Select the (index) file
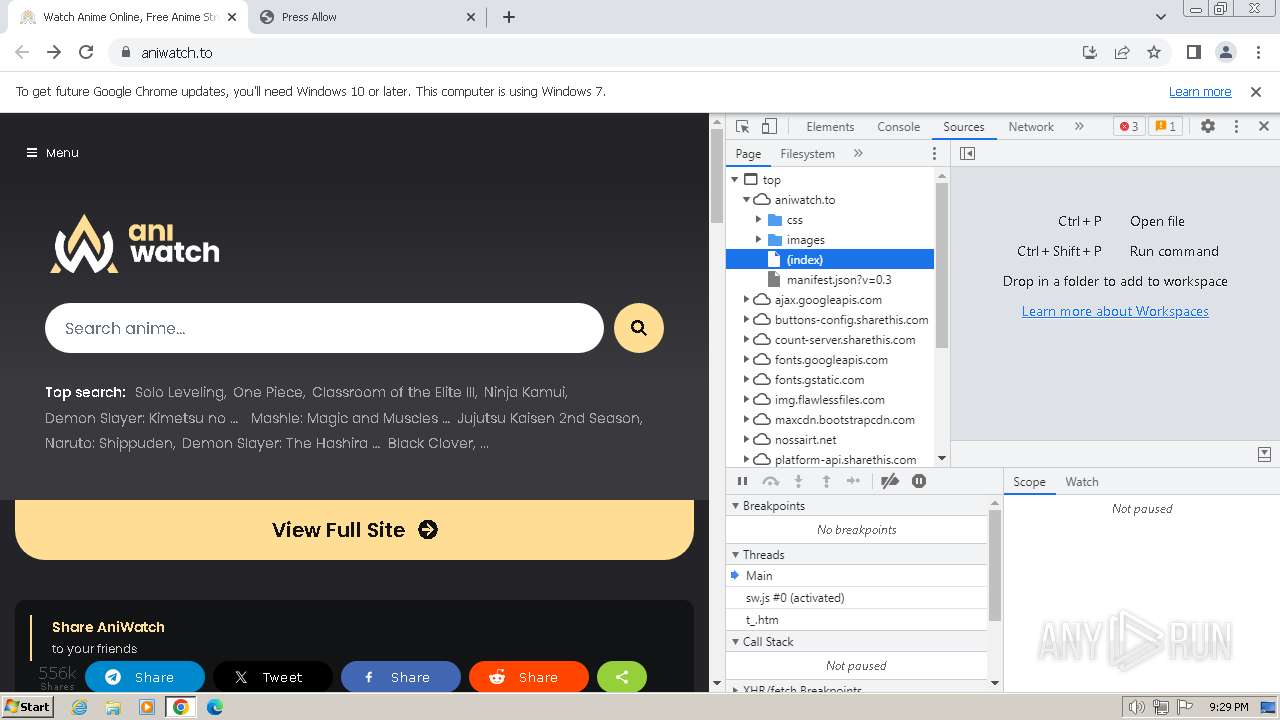The width and height of the screenshot is (1280, 720). pos(830,260)
